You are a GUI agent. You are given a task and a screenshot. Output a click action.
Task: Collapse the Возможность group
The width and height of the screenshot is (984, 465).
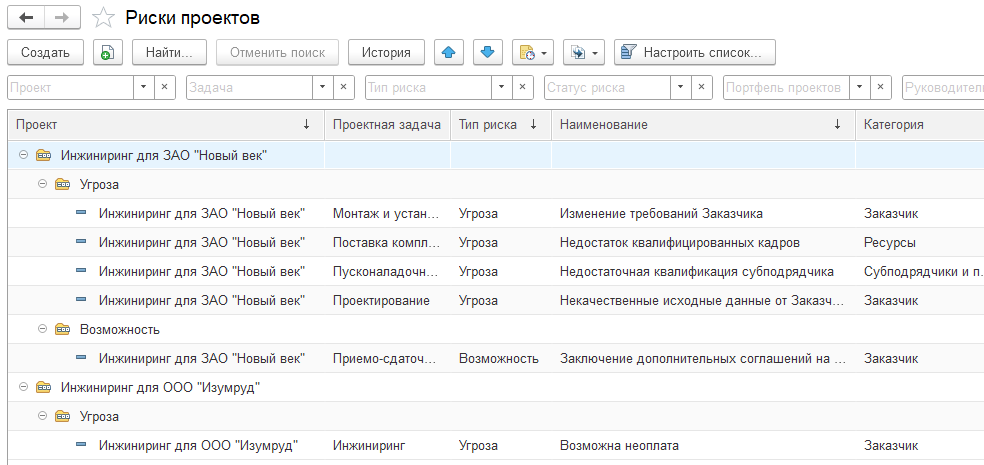tap(42, 329)
